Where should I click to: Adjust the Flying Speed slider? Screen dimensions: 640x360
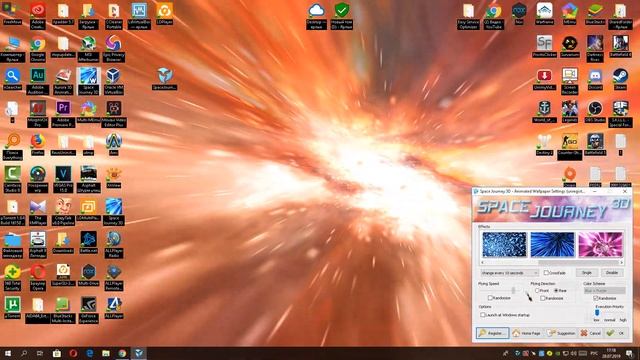[x=513, y=290]
